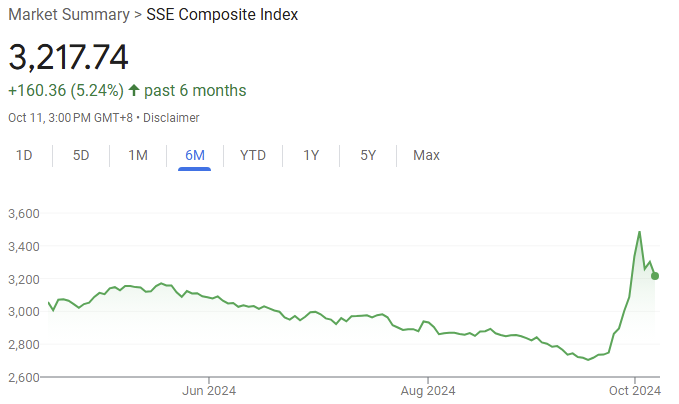Click the chart's October peak point

[639, 232]
